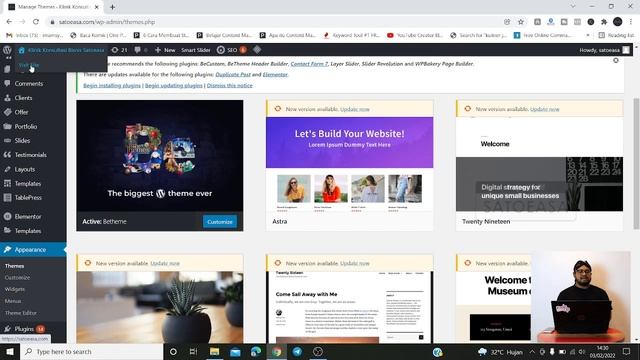The image size is (640, 360).
Task: Open Telegram from the taskbar
Action: pos(297,351)
